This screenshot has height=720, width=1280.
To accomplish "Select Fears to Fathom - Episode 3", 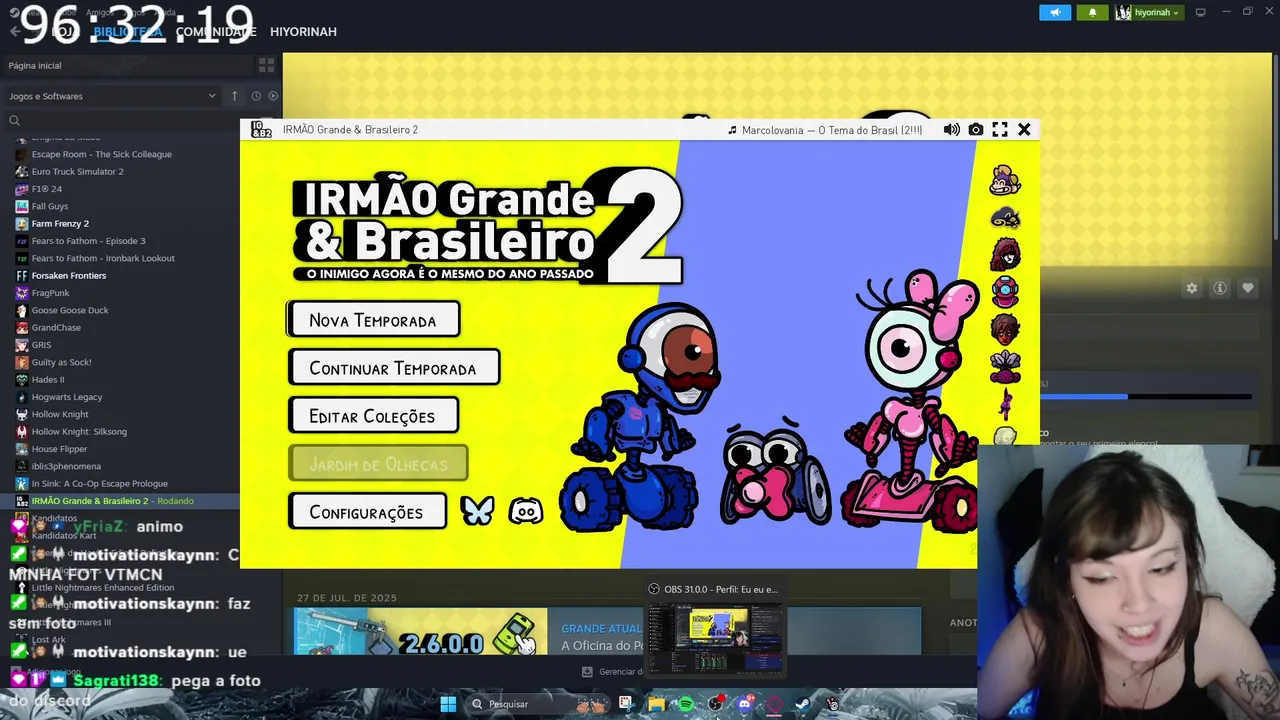I will [x=88, y=241].
